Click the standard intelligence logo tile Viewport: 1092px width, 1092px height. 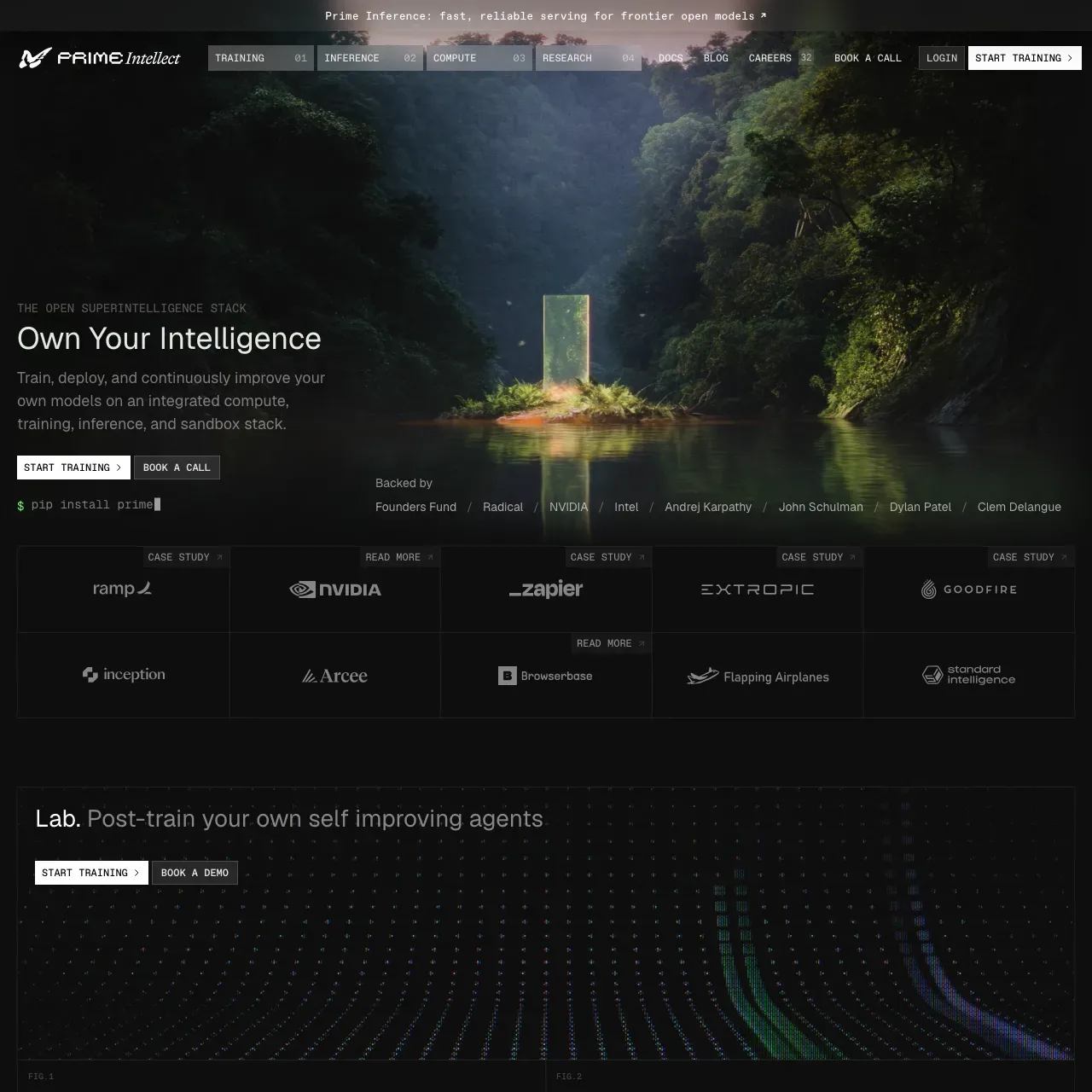point(969,675)
